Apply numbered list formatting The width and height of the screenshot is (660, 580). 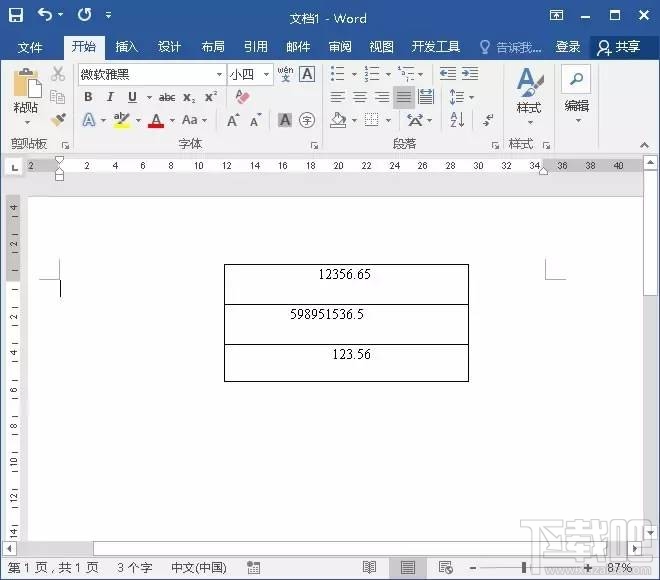coord(372,74)
